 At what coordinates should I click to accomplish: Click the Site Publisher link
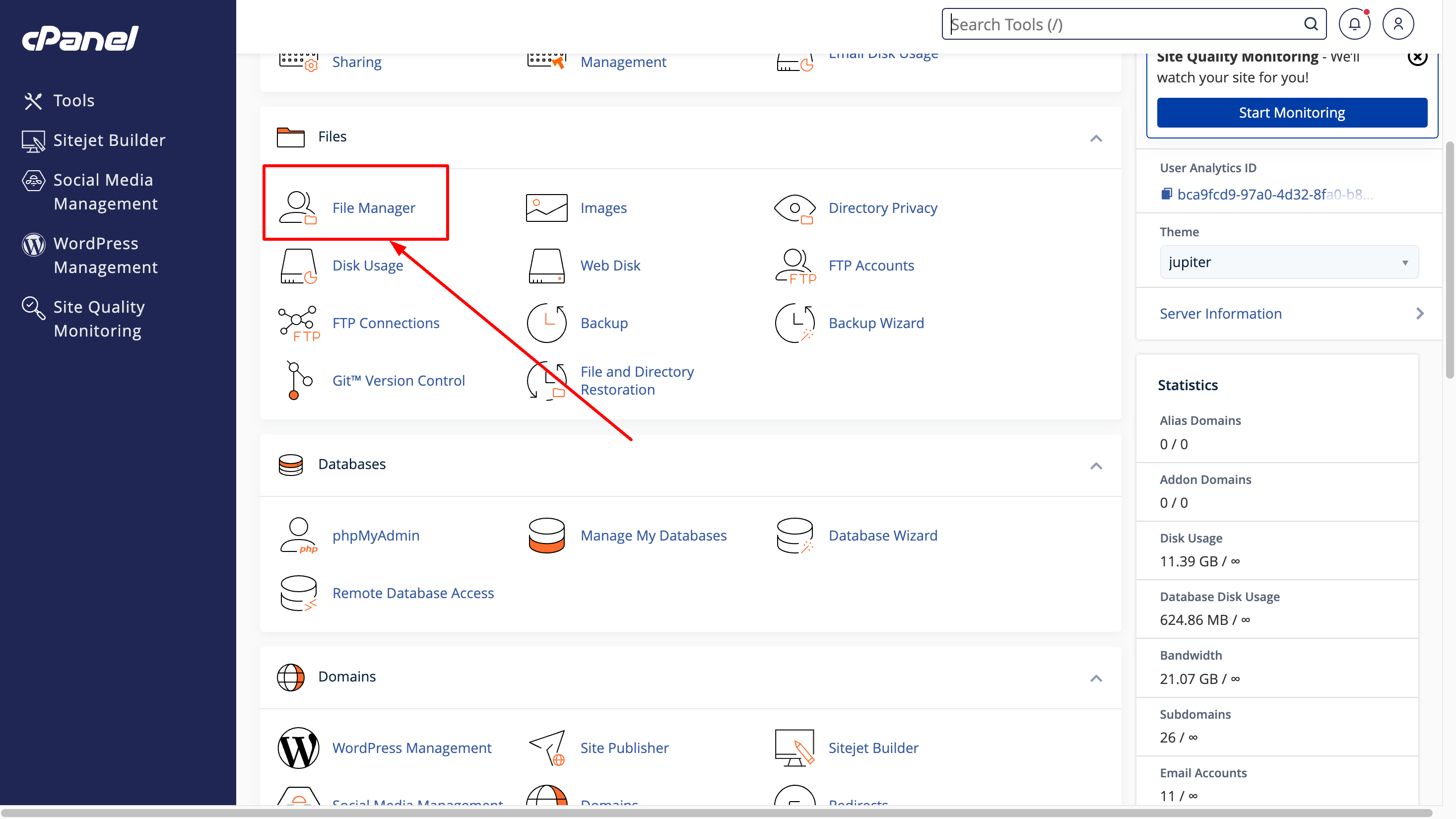point(625,748)
